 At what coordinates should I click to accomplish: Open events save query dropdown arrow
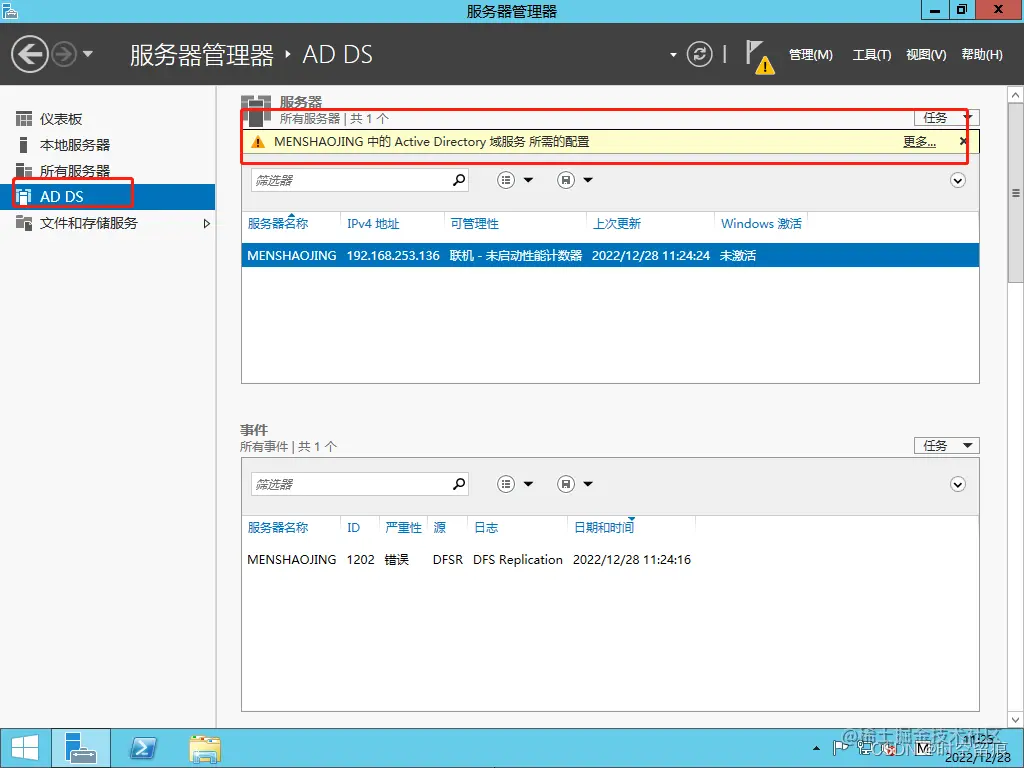588,484
